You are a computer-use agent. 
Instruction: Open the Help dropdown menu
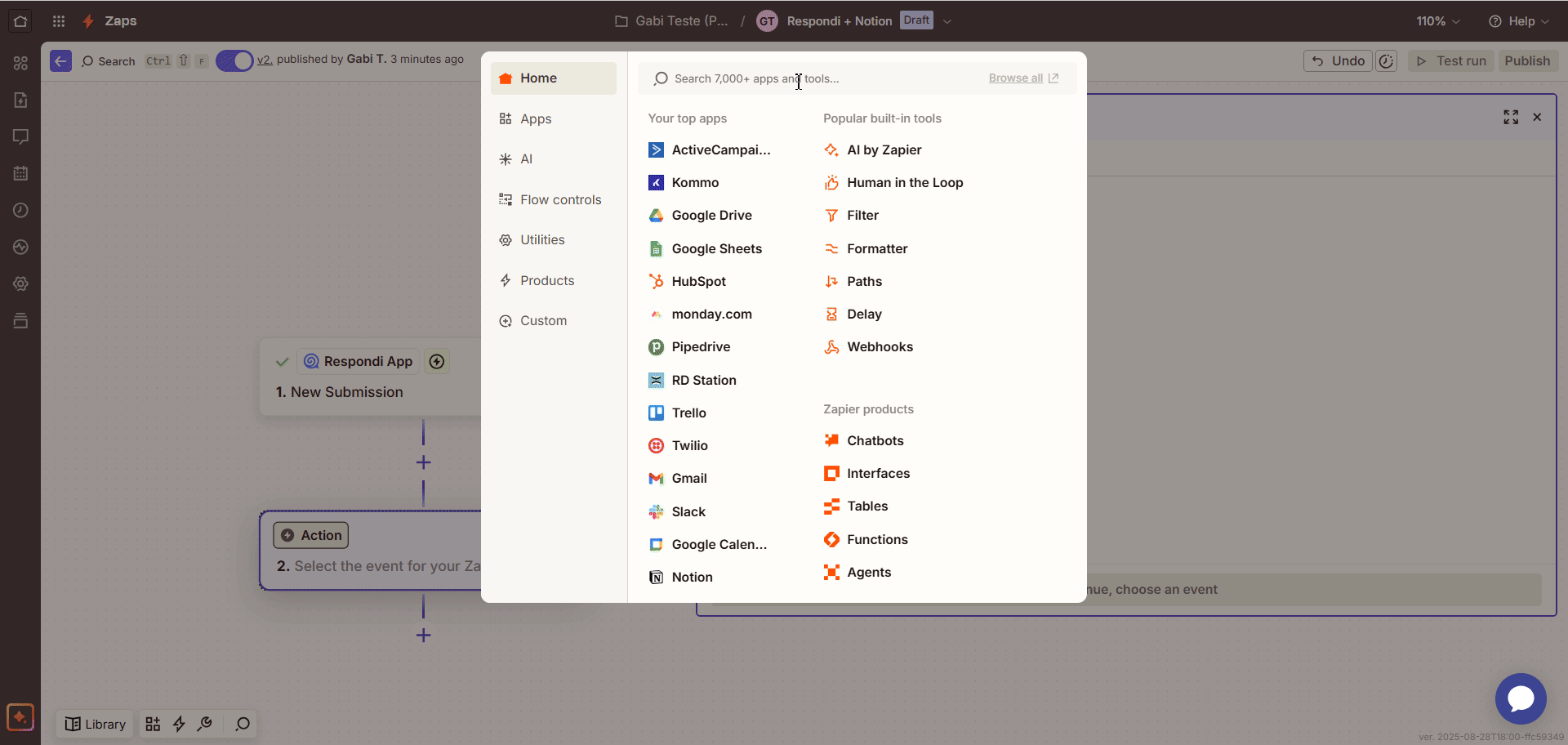1519,21
